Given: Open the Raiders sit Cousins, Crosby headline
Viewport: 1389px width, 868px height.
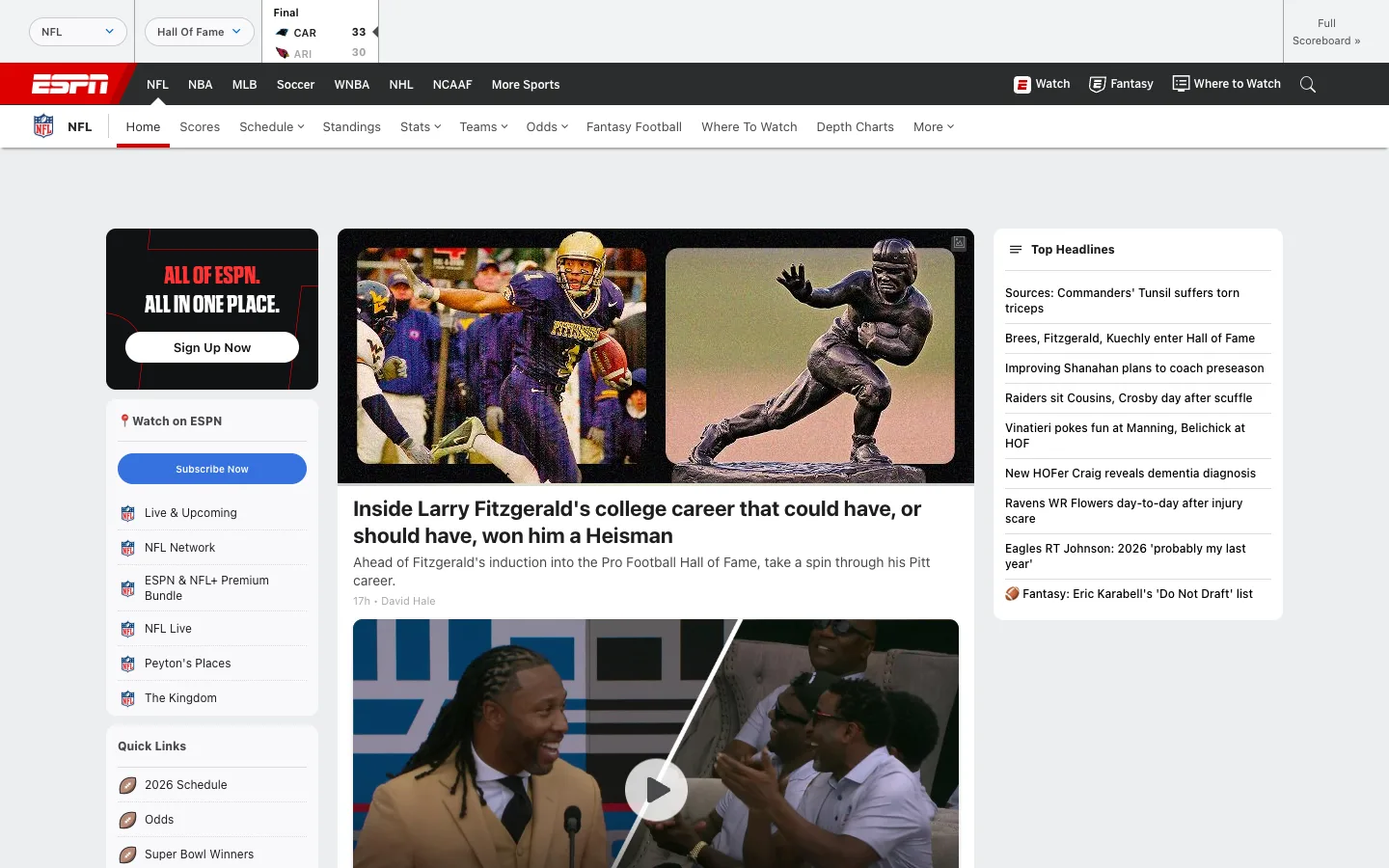Looking at the screenshot, I should tap(1129, 398).
